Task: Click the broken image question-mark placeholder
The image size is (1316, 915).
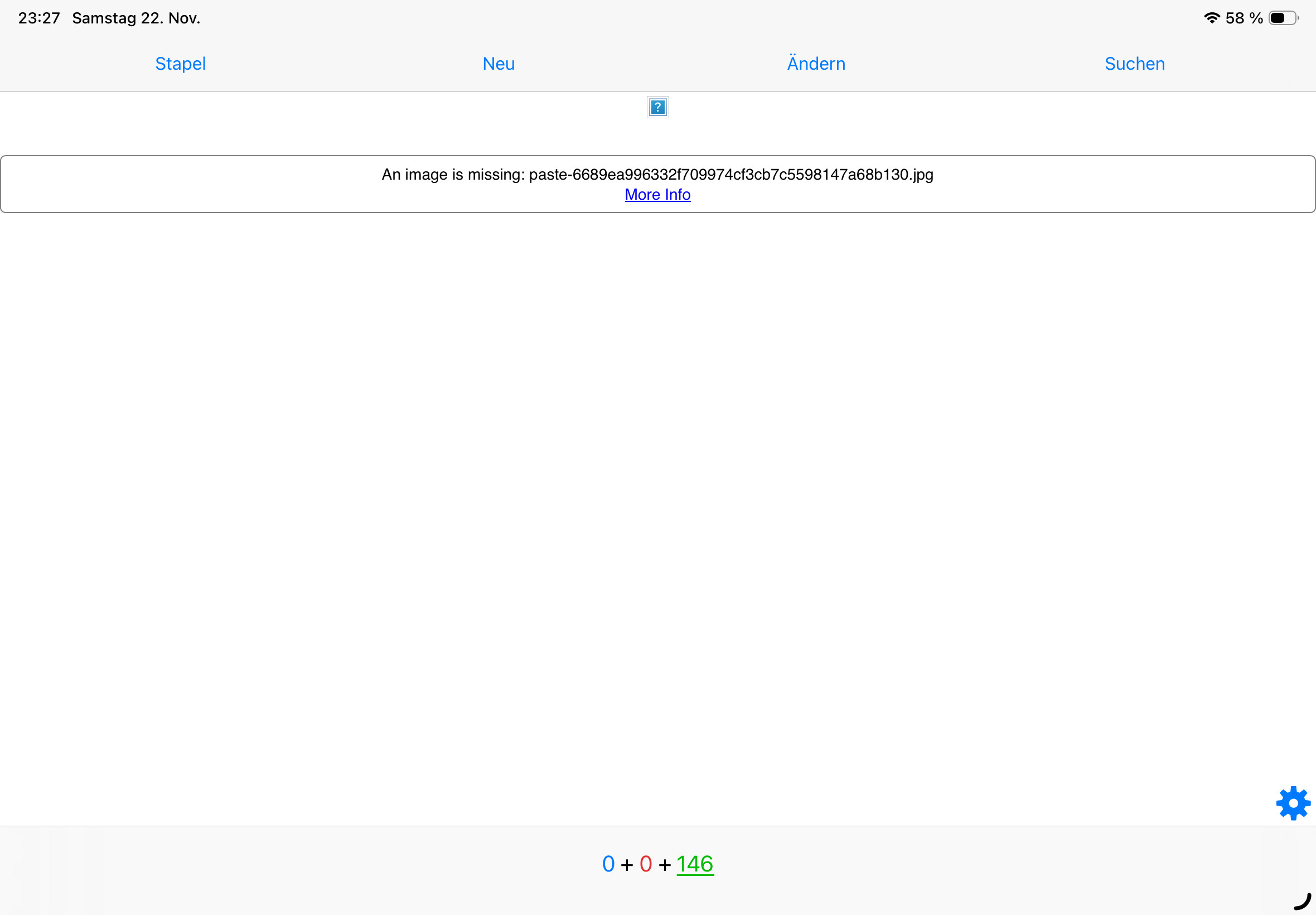Action: click(657, 107)
